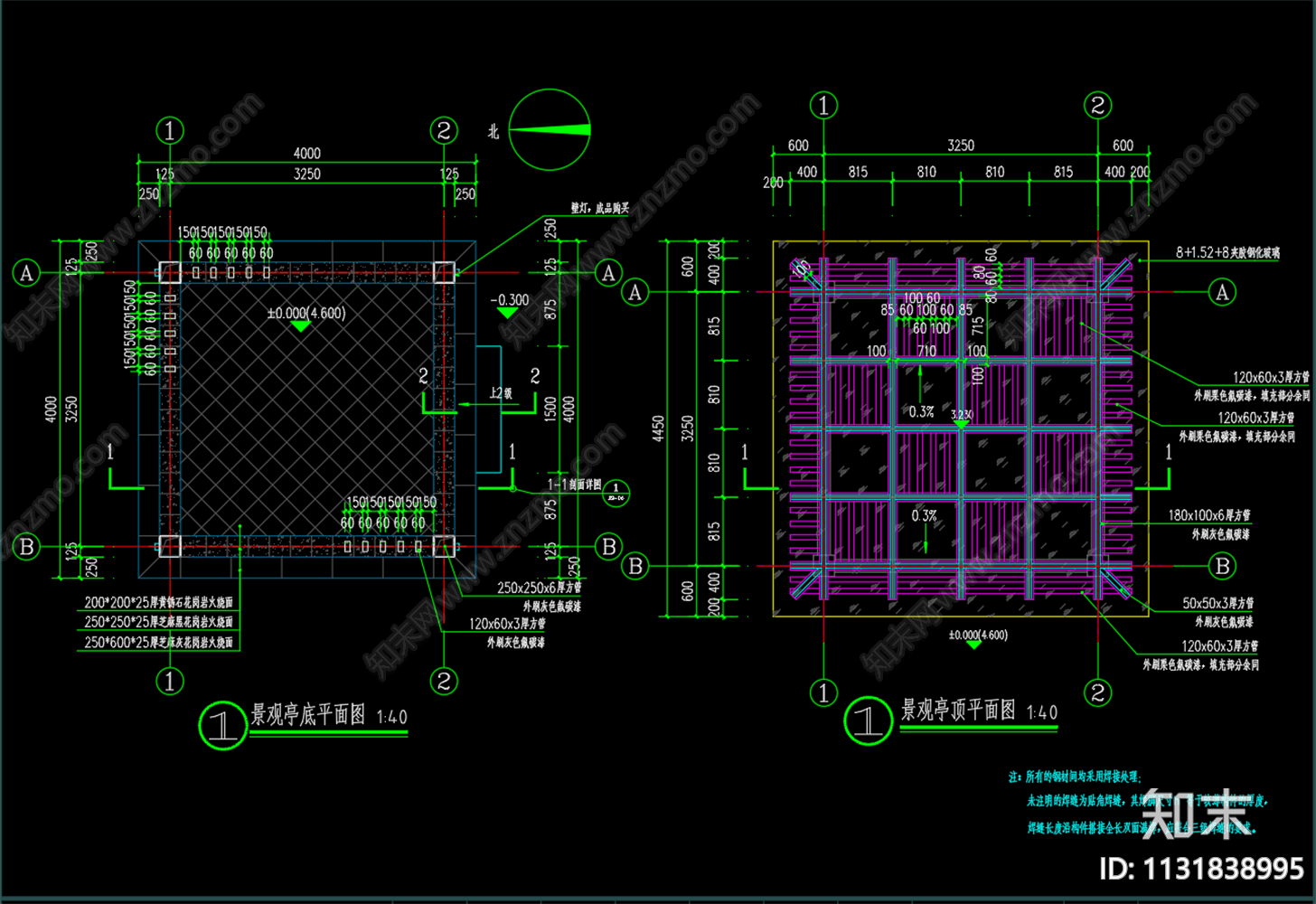The width and height of the screenshot is (1316, 904).
Task: Click the 8+1.52+8夹胶钢化玻璃 glass annotation
Action: [1227, 253]
